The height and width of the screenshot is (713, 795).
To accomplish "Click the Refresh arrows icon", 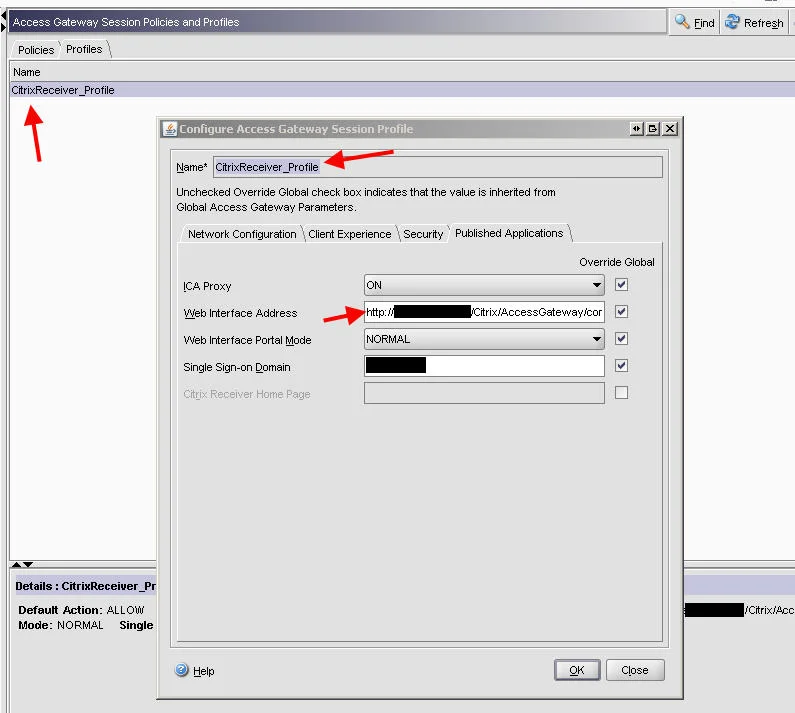I will pos(732,22).
